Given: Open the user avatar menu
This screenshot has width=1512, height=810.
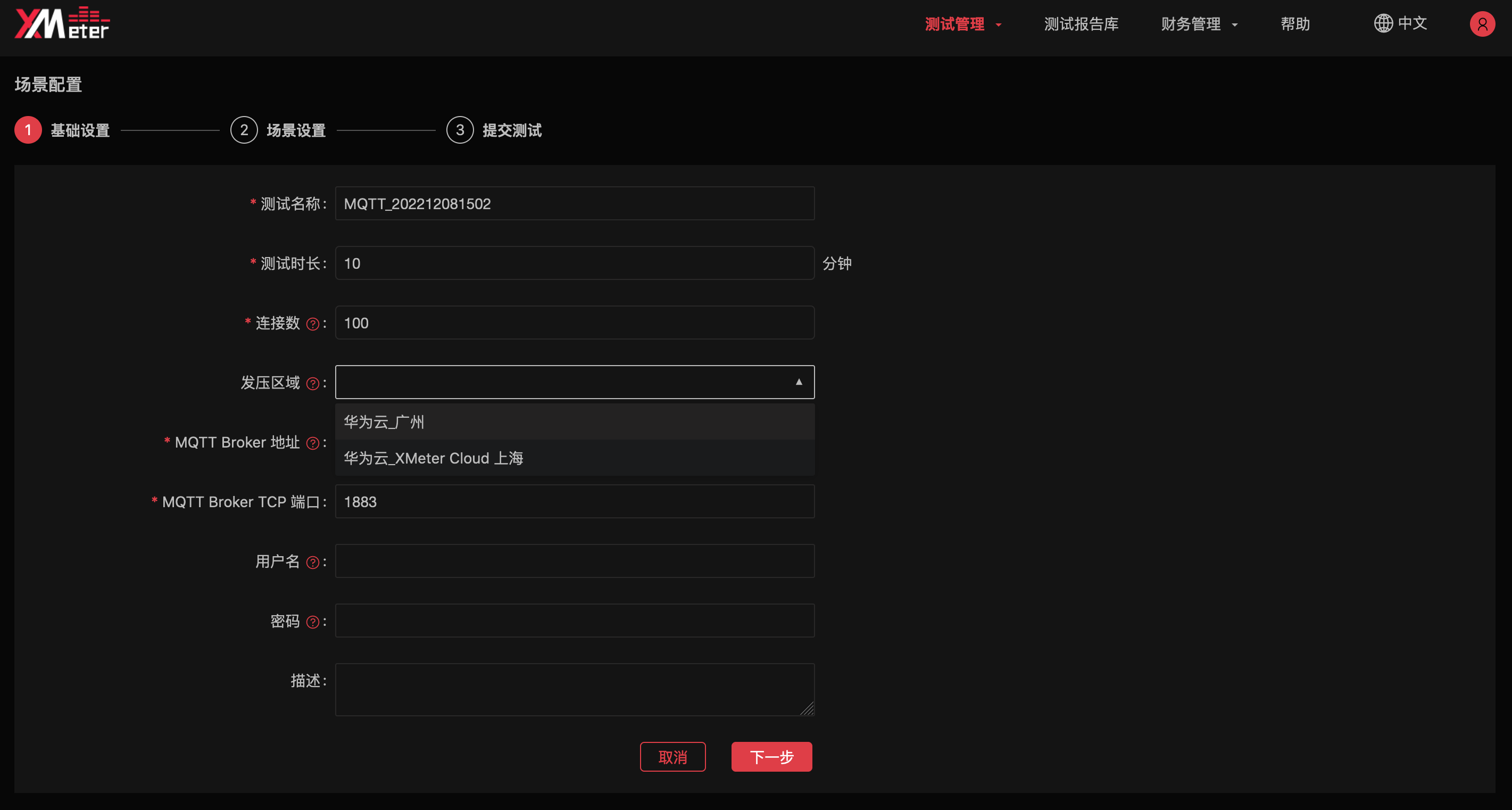Looking at the screenshot, I should [1482, 24].
